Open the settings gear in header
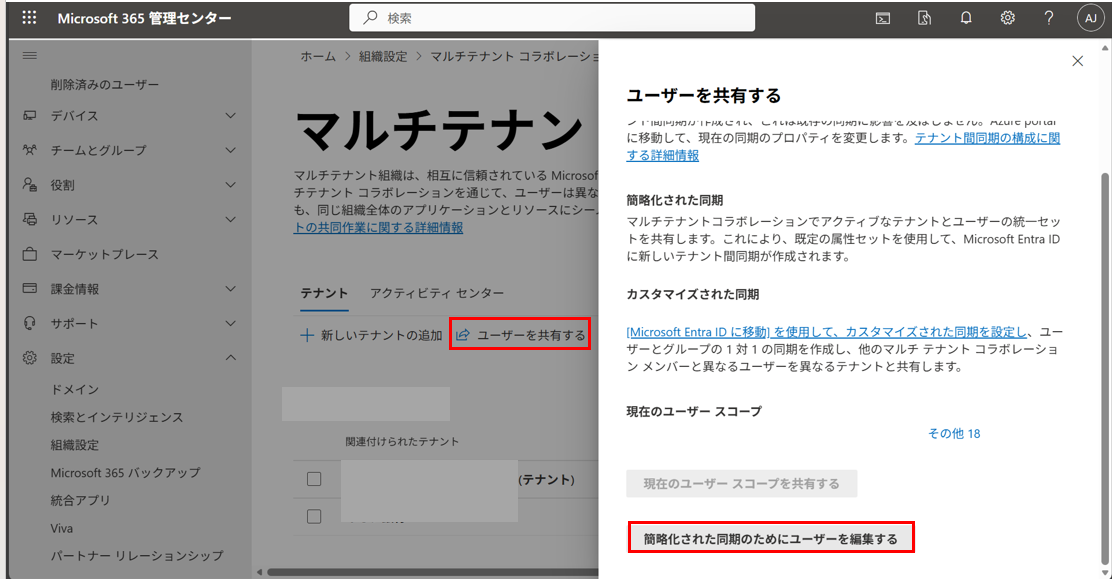Screen dimensions: 1112x579 pyautogui.click(x=1008, y=18)
